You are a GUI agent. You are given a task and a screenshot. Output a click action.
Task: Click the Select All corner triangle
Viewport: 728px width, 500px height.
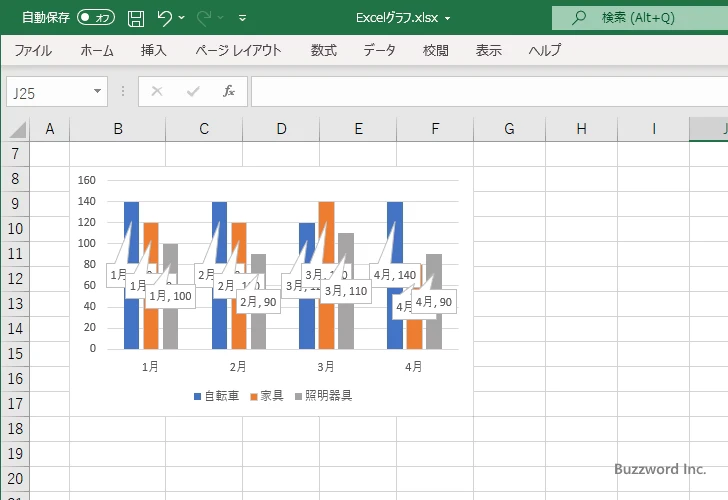click(x=18, y=130)
